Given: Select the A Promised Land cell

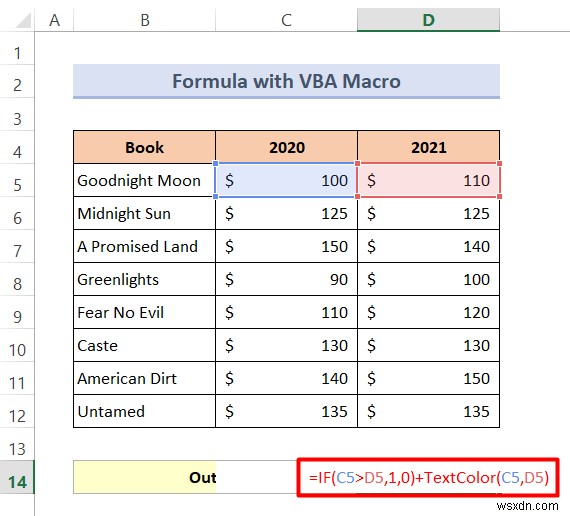Looking at the screenshot, I should tap(144, 246).
